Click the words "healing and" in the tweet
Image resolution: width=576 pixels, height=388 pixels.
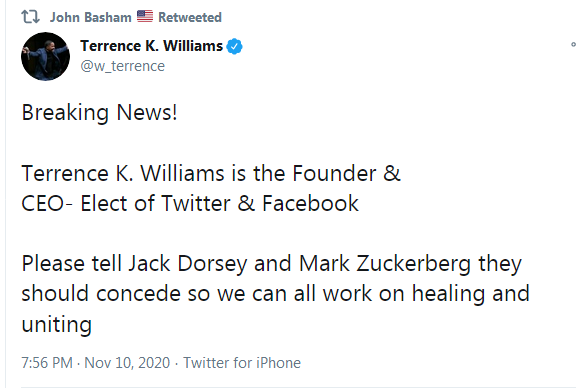click(x=471, y=294)
